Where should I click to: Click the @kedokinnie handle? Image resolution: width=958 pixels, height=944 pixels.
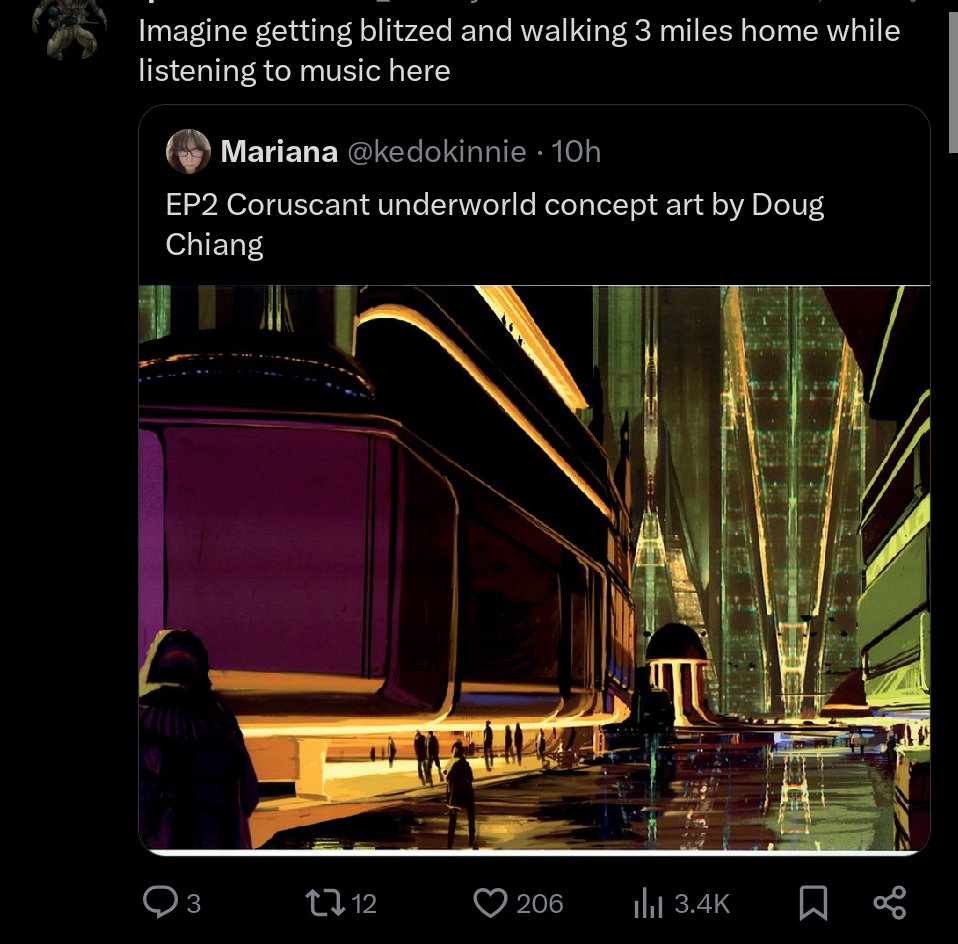click(x=437, y=152)
